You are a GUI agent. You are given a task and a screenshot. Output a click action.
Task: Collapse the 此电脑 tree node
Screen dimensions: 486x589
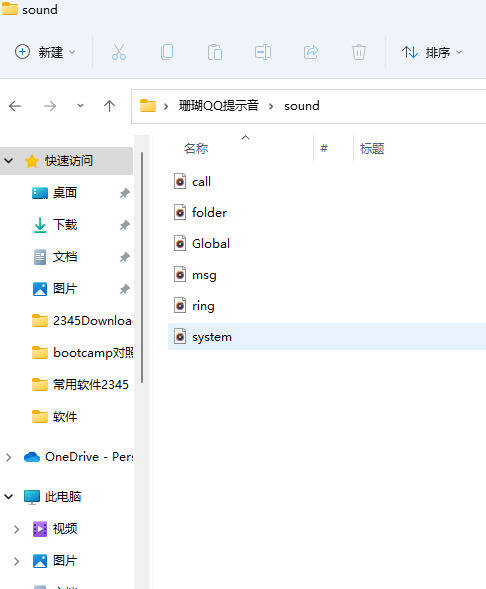[9, 497]
